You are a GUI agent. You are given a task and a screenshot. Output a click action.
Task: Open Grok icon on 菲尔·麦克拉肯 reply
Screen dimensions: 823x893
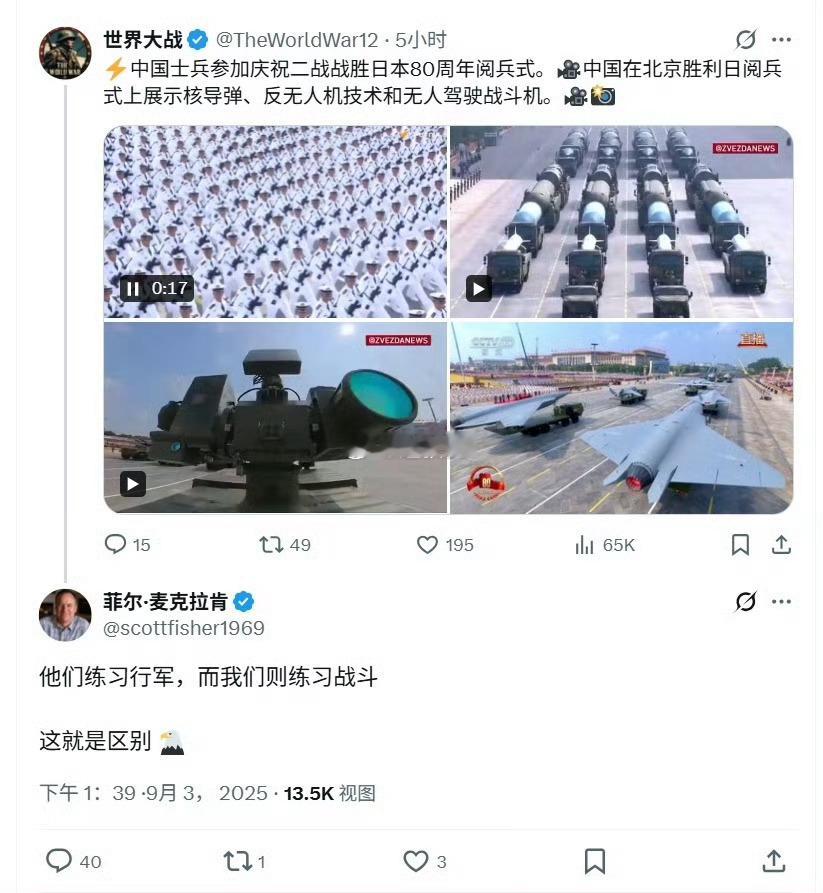(x=746, y=601)
